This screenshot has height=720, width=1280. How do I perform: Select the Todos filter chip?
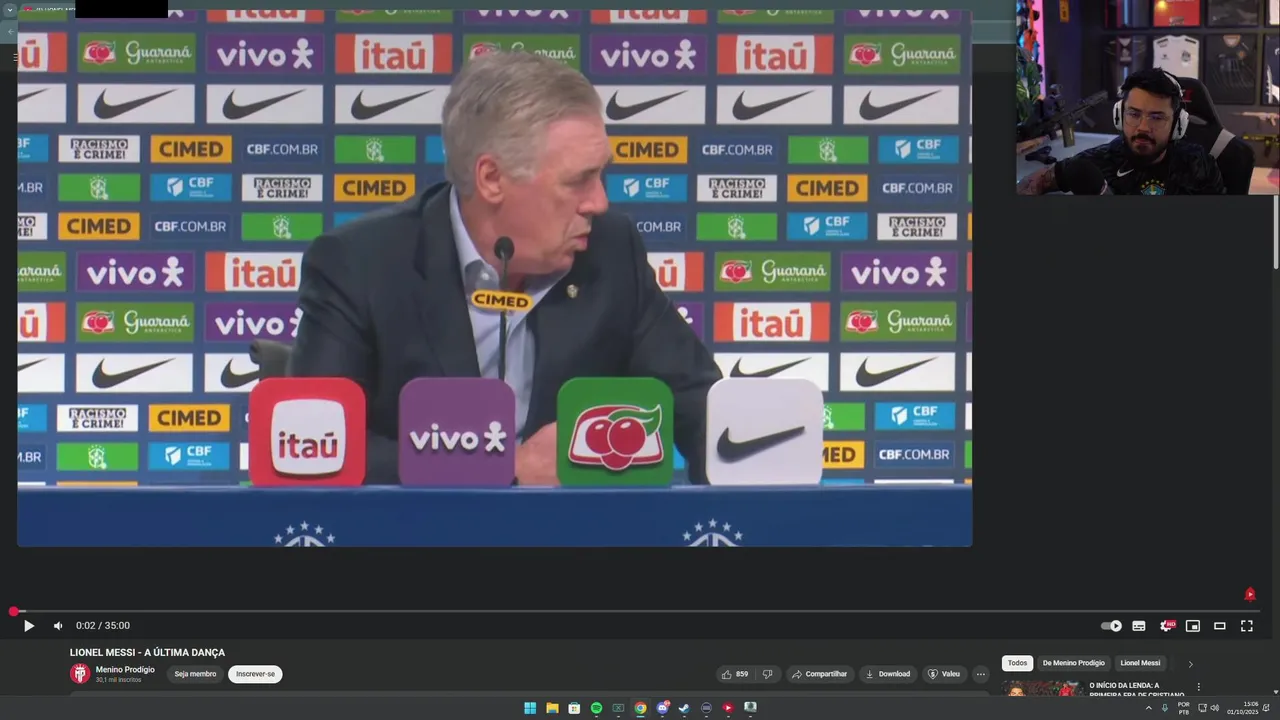coord(1017,663)
